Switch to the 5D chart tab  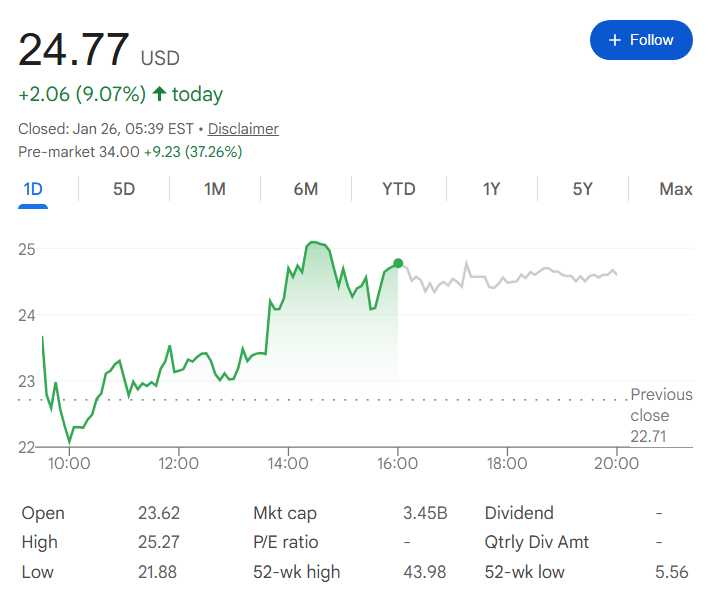click(x=124, y=189)
